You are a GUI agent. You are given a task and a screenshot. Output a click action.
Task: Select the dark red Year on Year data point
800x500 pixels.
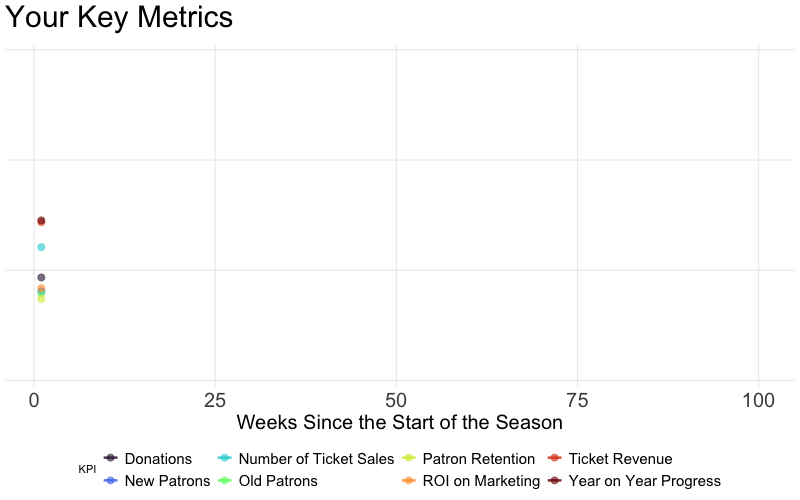click(41, 220)
